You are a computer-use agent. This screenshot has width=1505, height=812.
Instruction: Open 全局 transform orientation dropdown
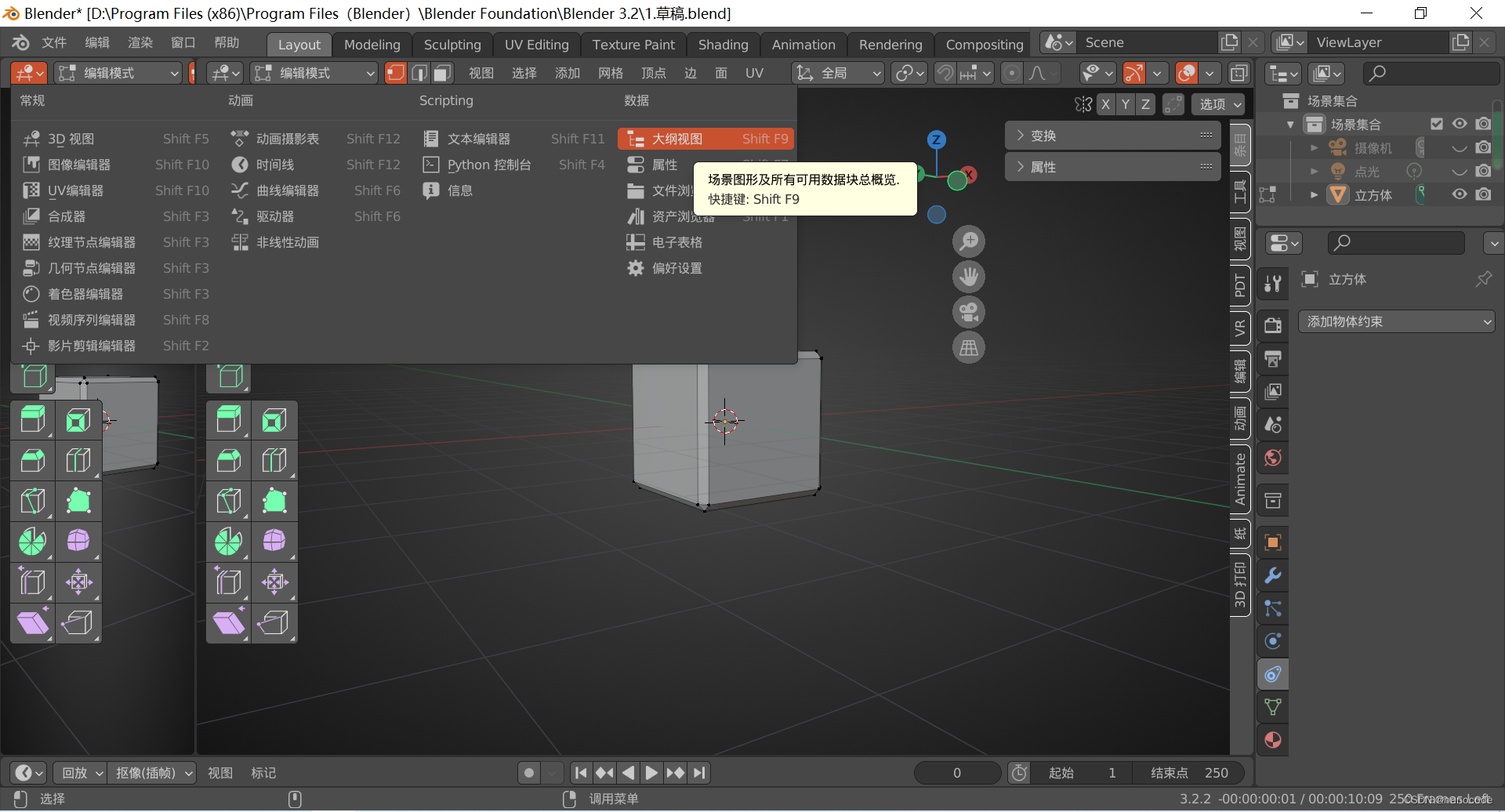click(838, 73)
